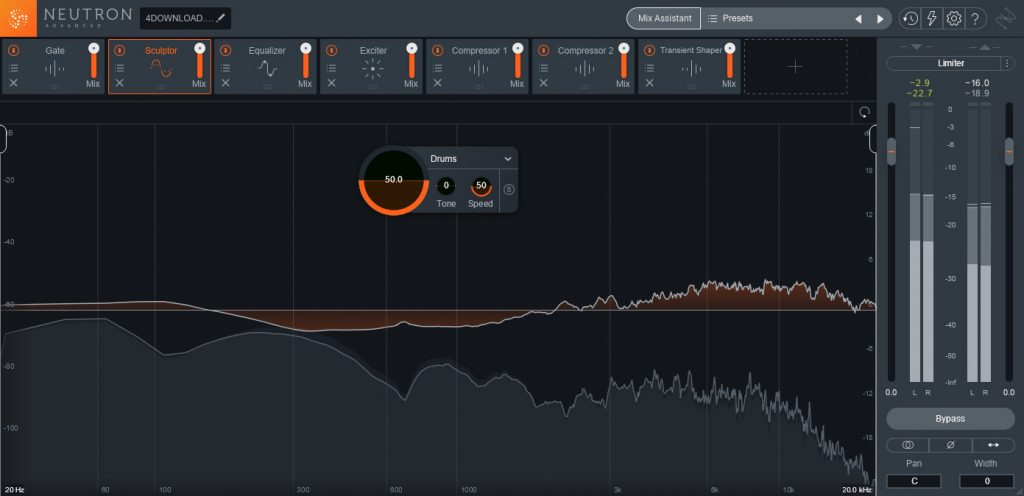This screenshot has width=1024, height=496.
Task: Click the Tone knob set to 0
Action: (446, 186)
